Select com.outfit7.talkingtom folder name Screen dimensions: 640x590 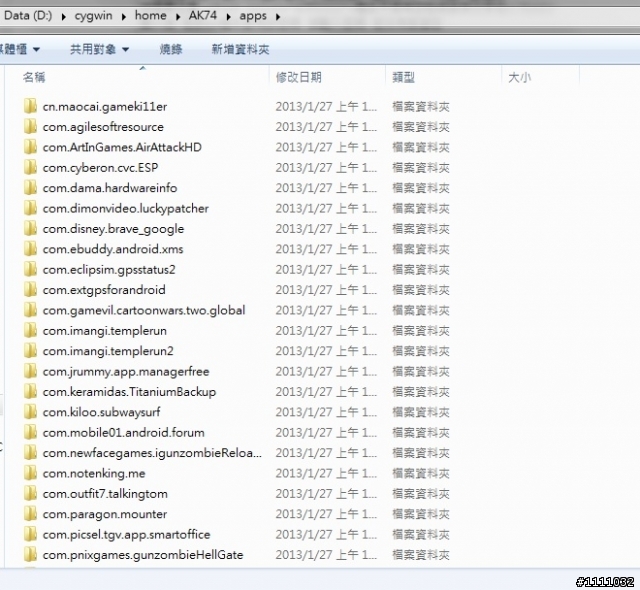pos(105,494)
